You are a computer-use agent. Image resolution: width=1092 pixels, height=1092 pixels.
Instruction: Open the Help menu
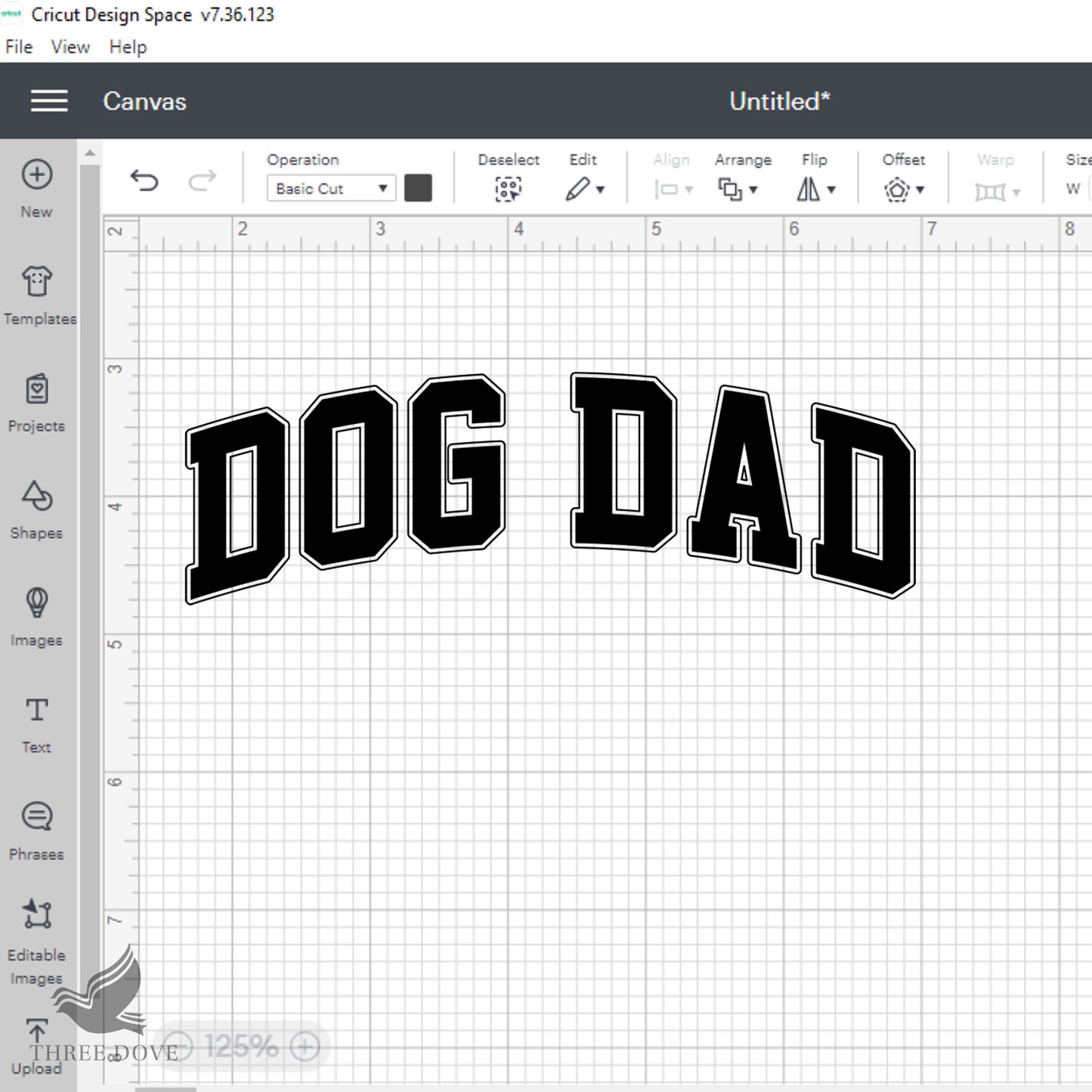128,47
